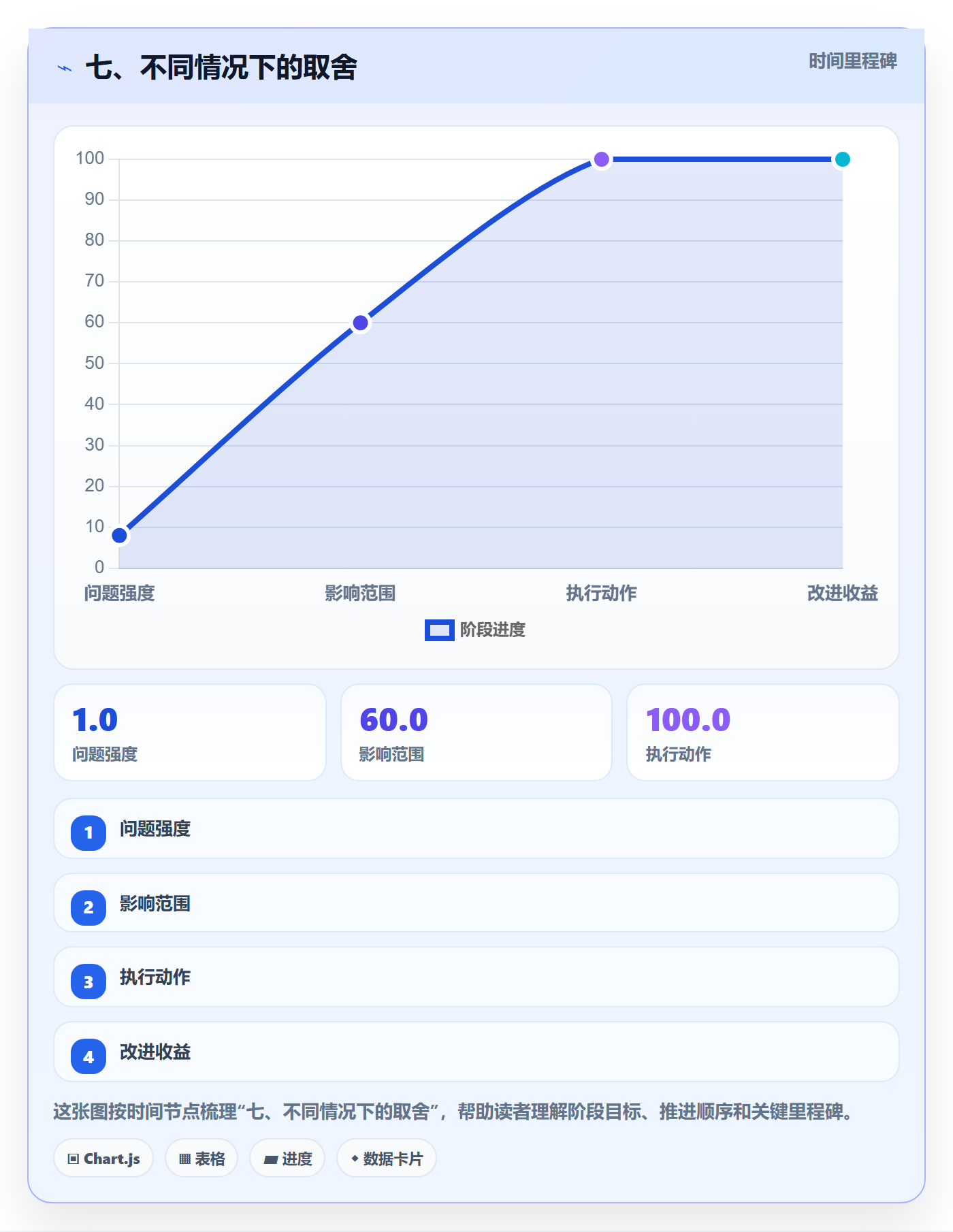Click the 时间里程碑 label in the header
The width and height of the screenshot is (953, 1232).
(x=853, y=61)
